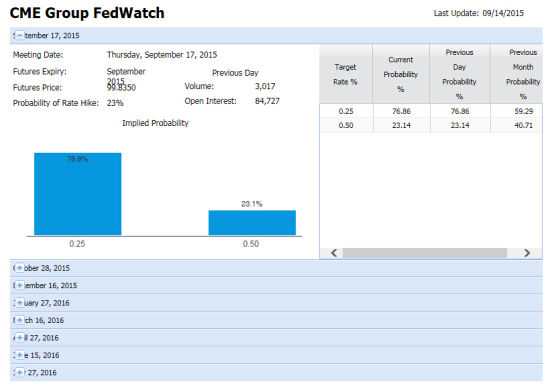Click the Implied Probability chart title

coord(155,123)
